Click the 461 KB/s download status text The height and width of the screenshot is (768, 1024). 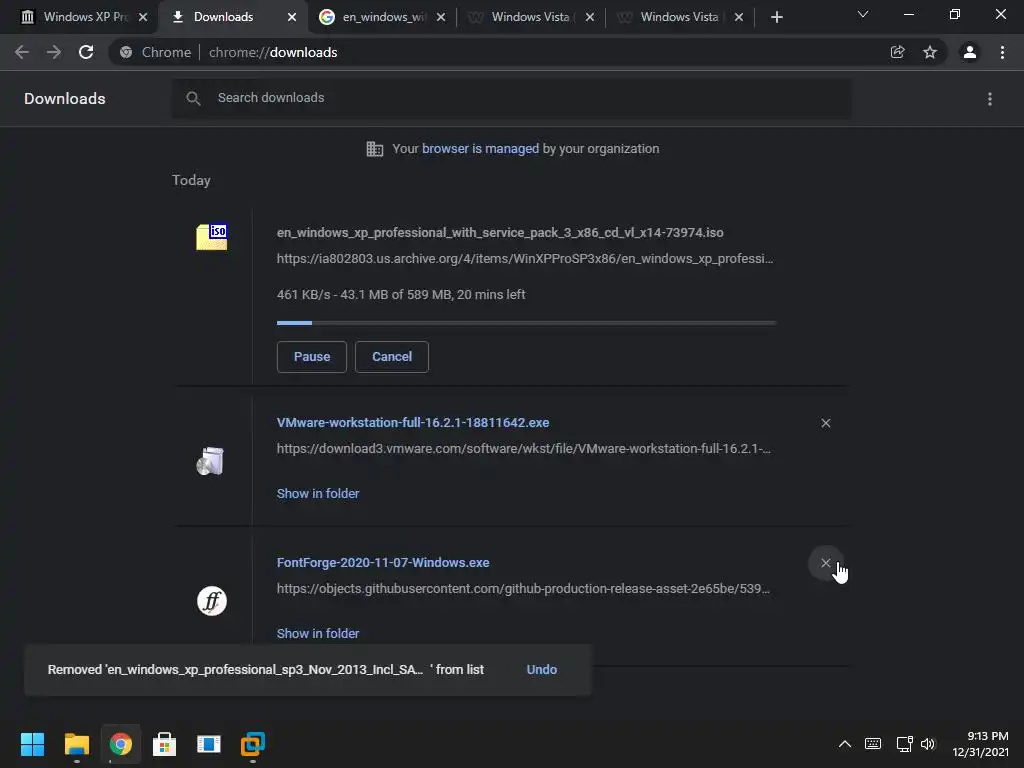(x=401, y=295)
